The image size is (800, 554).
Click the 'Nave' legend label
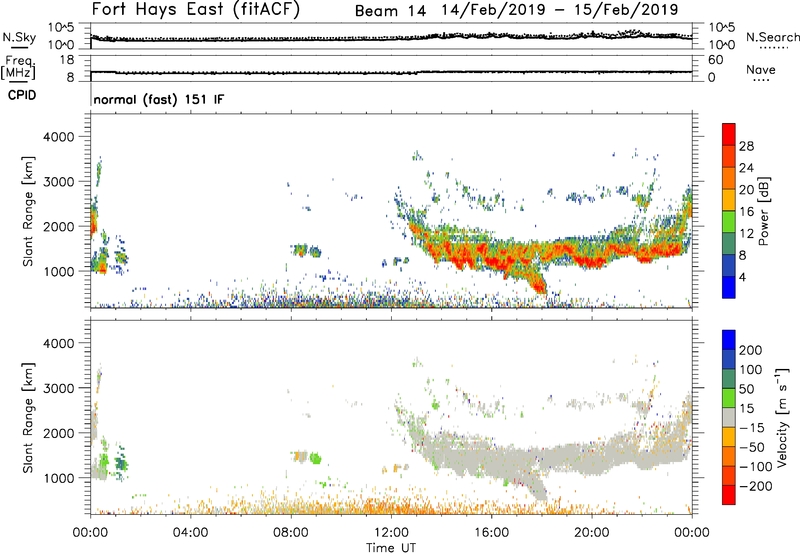click(761, 70)
